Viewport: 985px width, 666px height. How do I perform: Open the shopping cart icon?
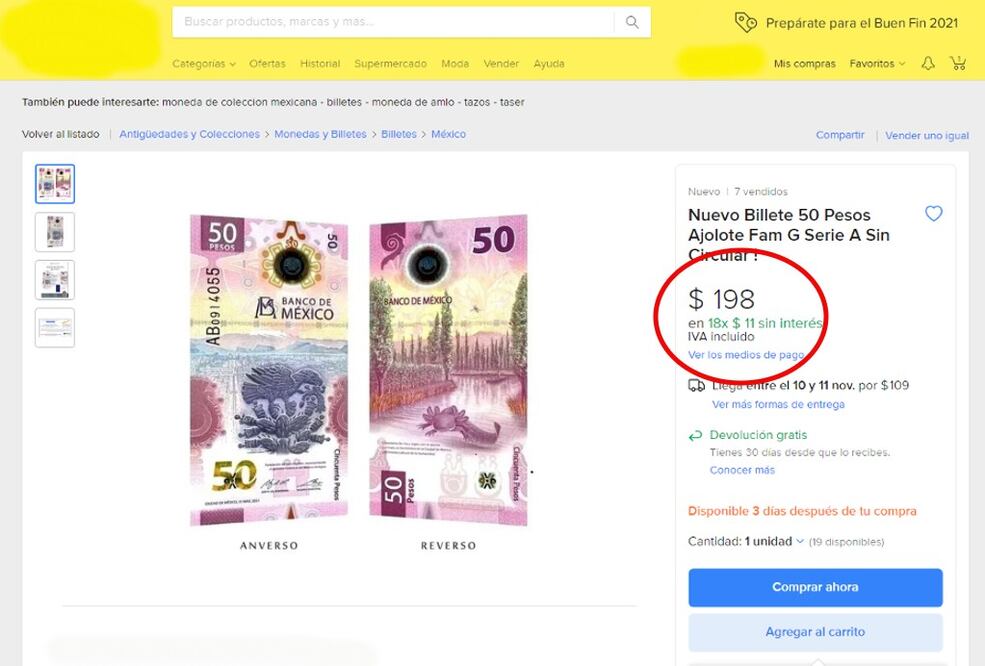click(958, 62)
